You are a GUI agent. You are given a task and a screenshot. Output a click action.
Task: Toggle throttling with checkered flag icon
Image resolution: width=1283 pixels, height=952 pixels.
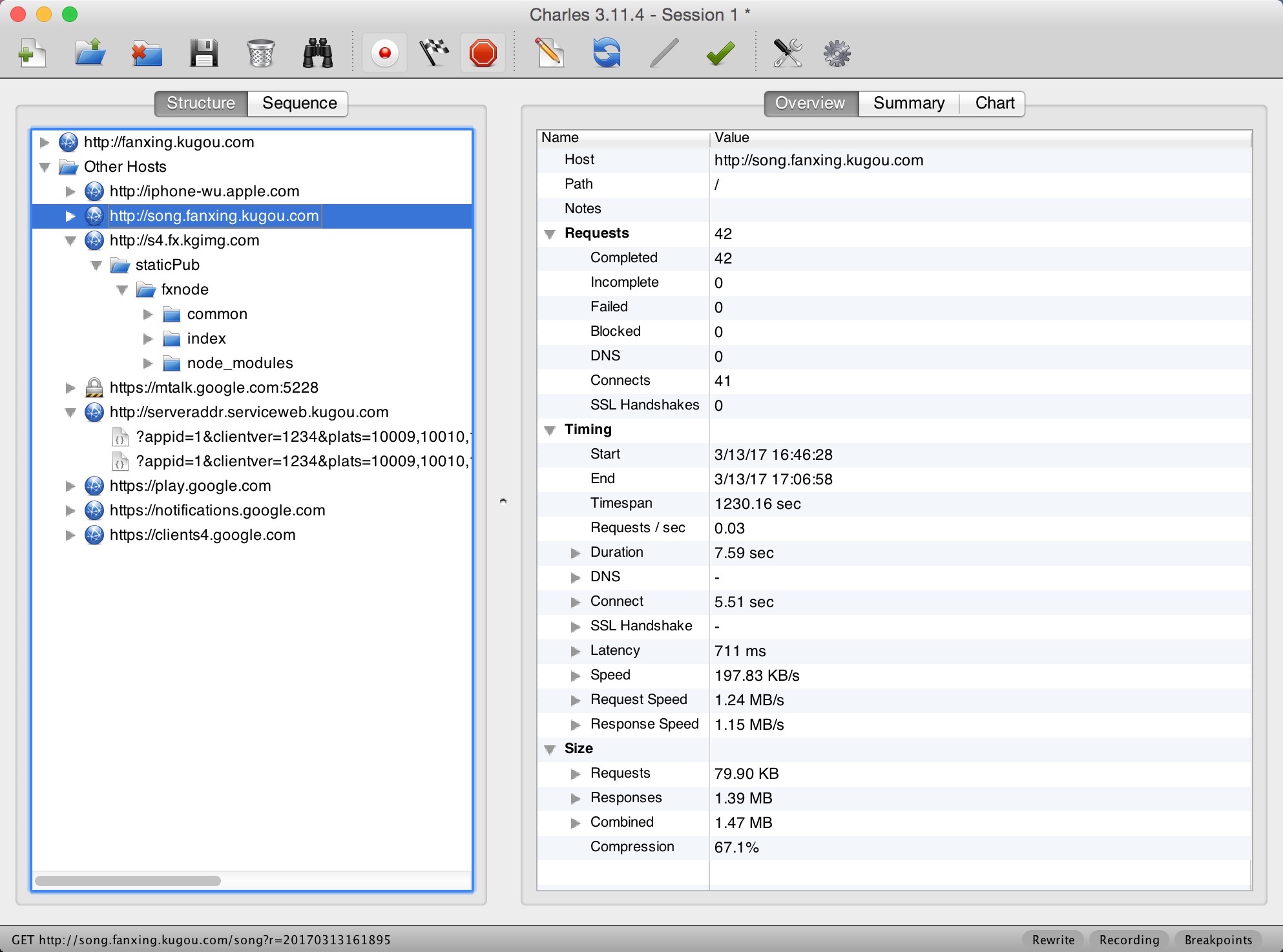pyautogui.click(x=434, y=54)
